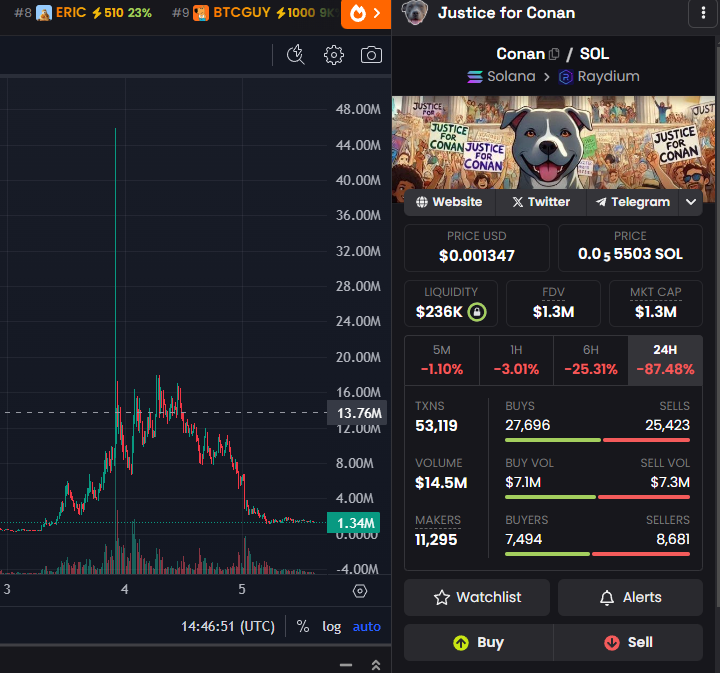Click date label 4 on time axis
The width and height of the screenshot is (720, 673).
124,589
